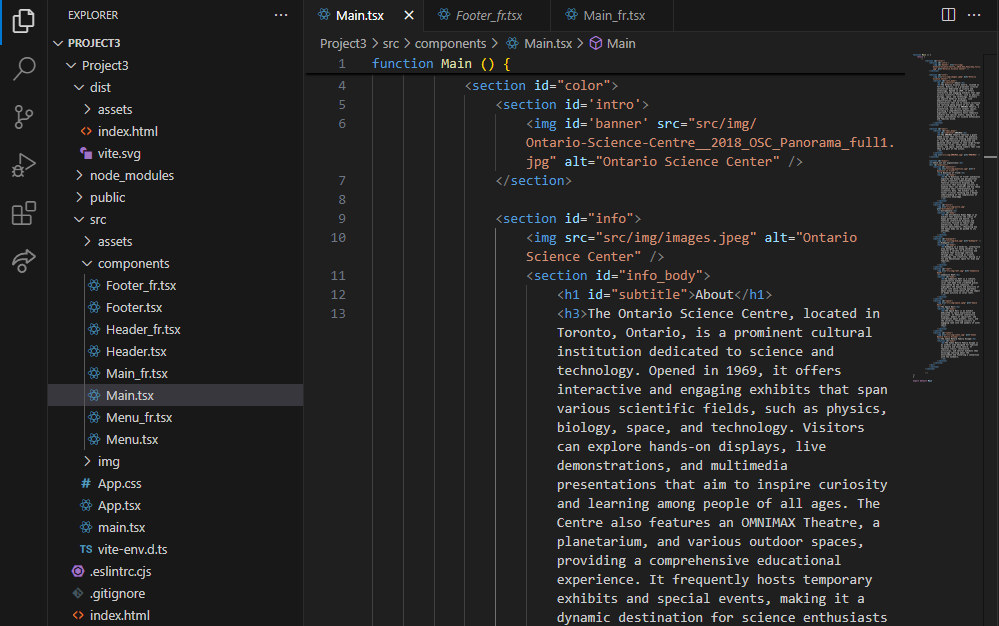
Task: Click the share arrow icon in activity bar
Action: pos(23,261)
